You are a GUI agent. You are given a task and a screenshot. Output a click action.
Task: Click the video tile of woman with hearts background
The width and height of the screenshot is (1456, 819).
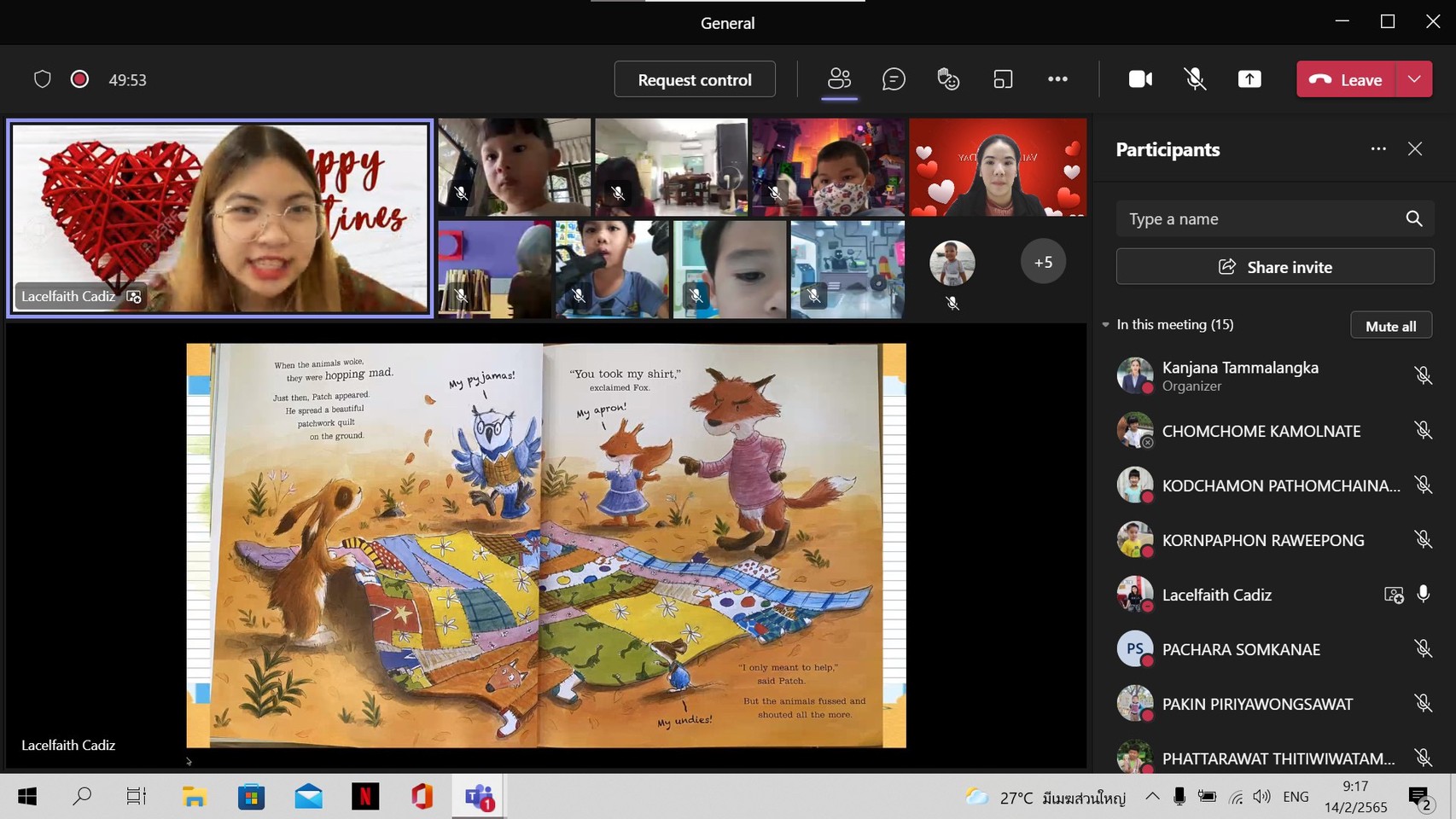pos(998,167)
